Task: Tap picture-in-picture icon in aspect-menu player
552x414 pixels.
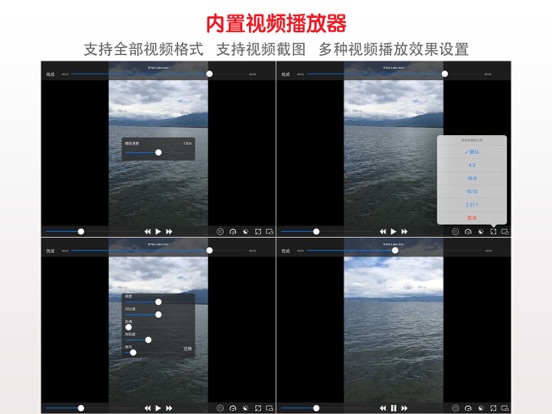Action: tap(504, 232)
